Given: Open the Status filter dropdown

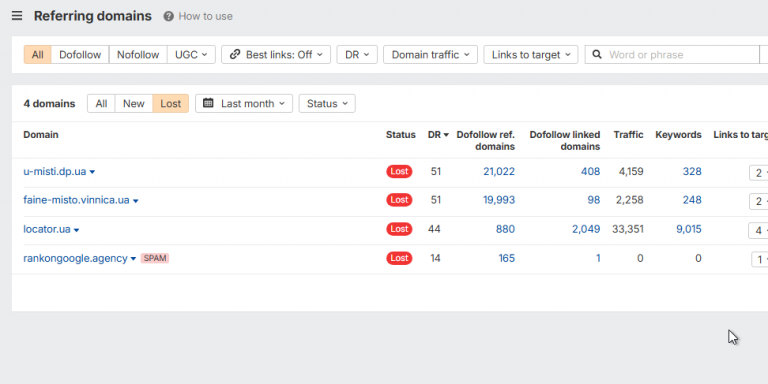Looking at the screenshot, I should tap(327, 103).
